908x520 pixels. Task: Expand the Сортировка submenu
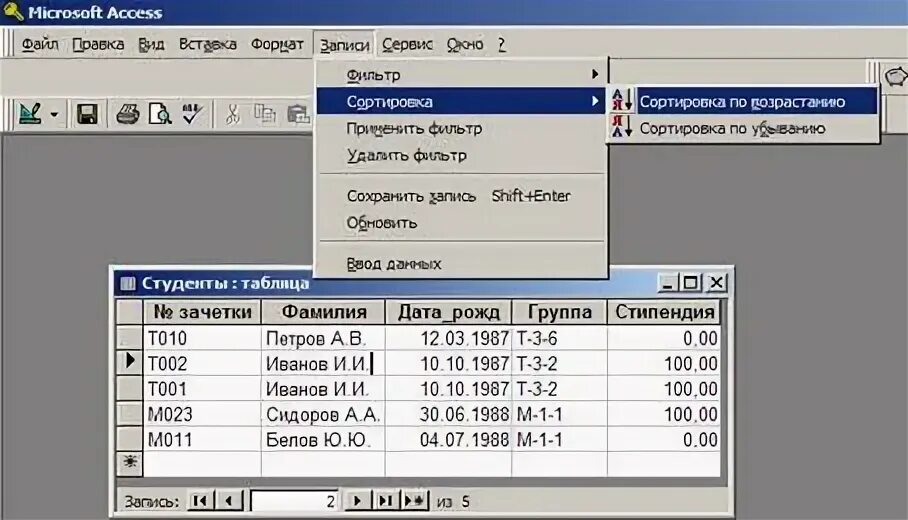click(x=461, y=101)
